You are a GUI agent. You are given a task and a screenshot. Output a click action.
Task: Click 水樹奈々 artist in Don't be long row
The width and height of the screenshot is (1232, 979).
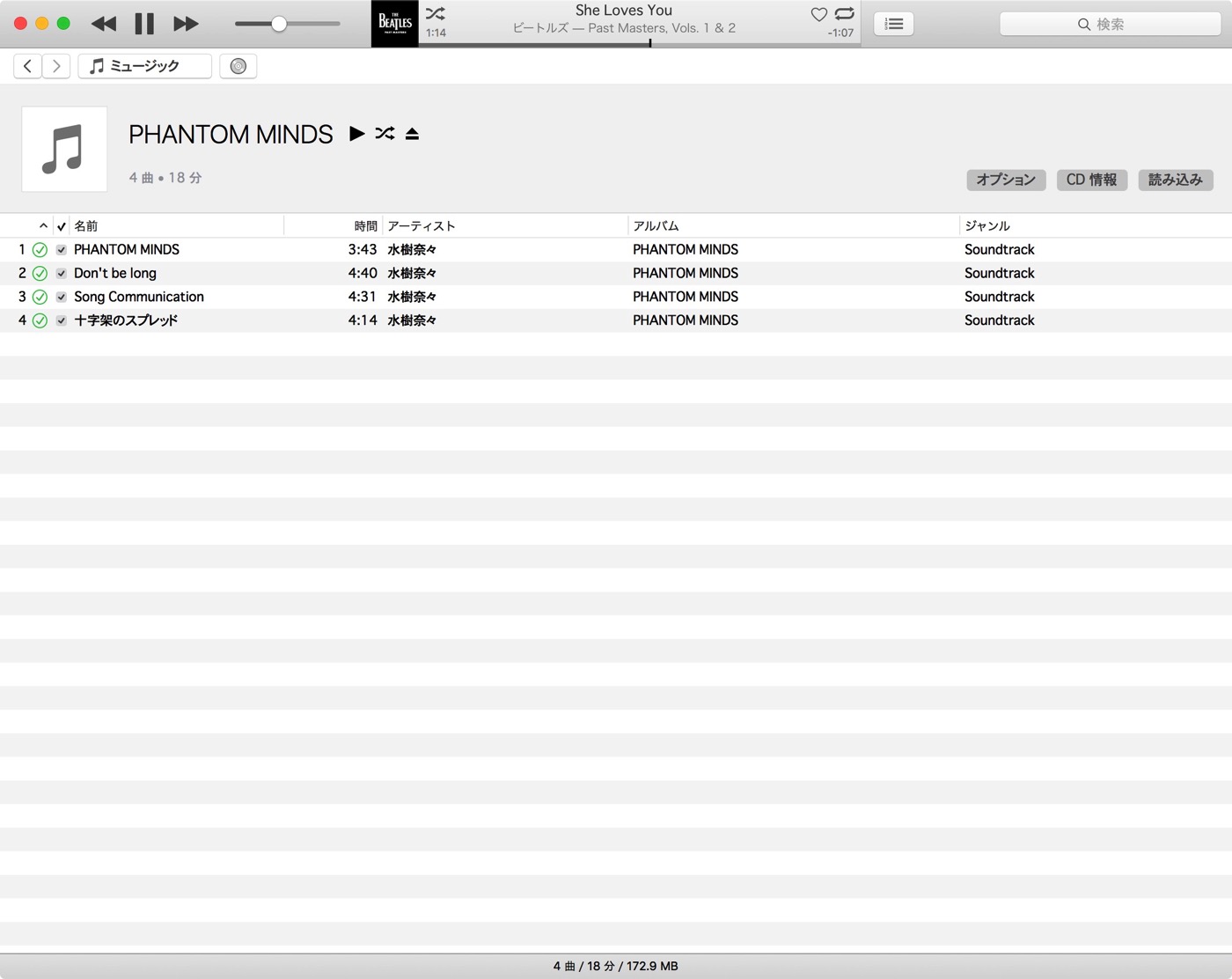coord(412,274)
